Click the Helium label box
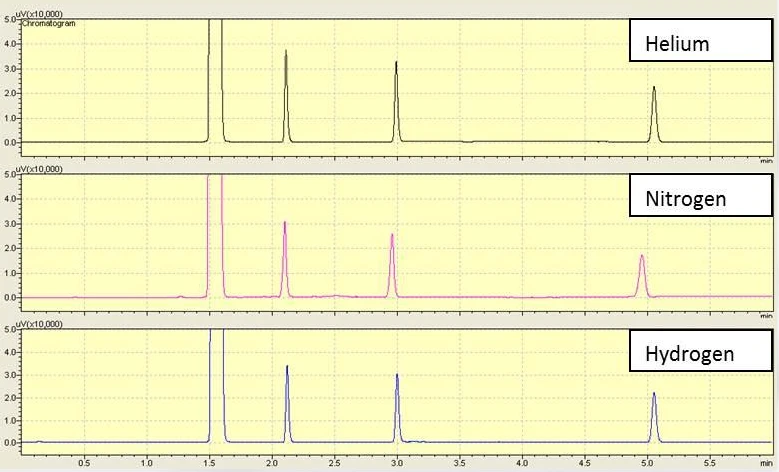Image resolution: width=779 pixels, height=472 pixels. tap(701, 40)
